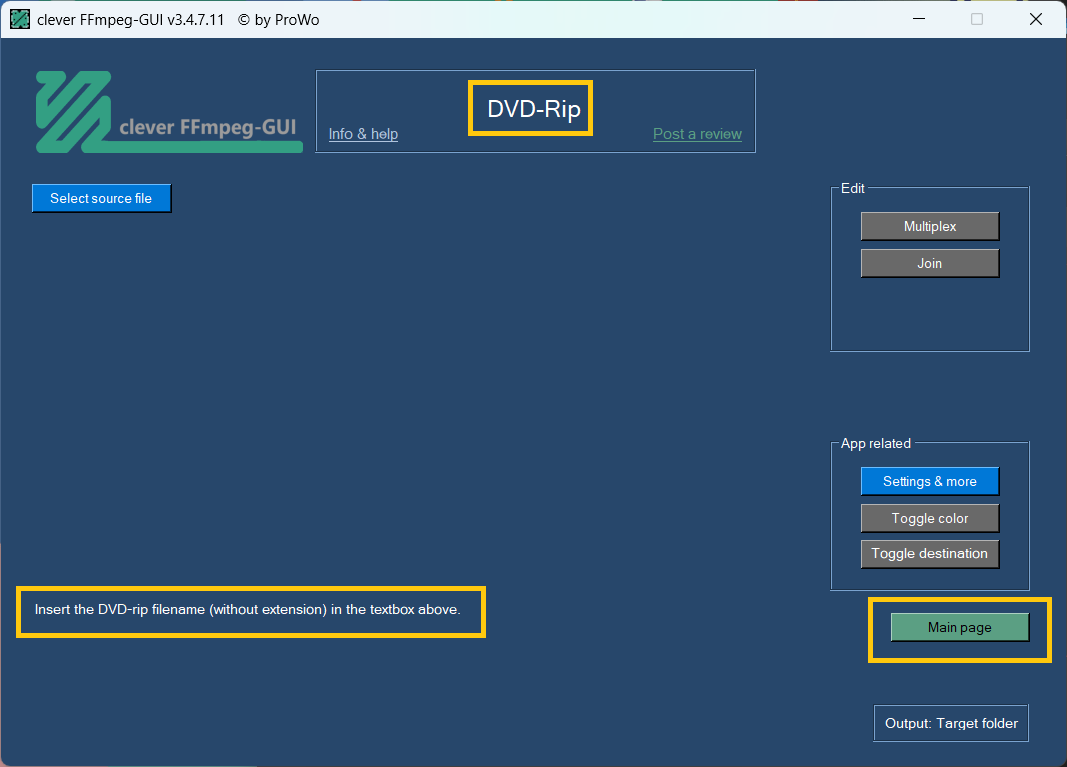Minimize the clever FFmpeg-GUI window

[x=919, y=19]
